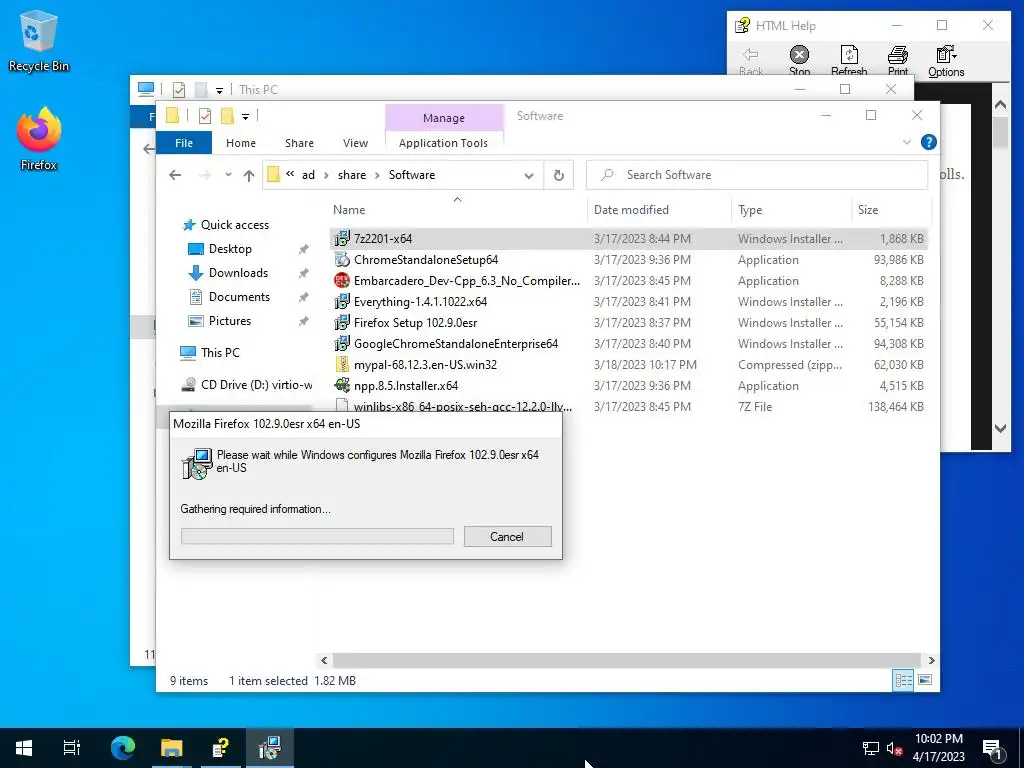Open Task View on the taskbar

pos(72,748)
